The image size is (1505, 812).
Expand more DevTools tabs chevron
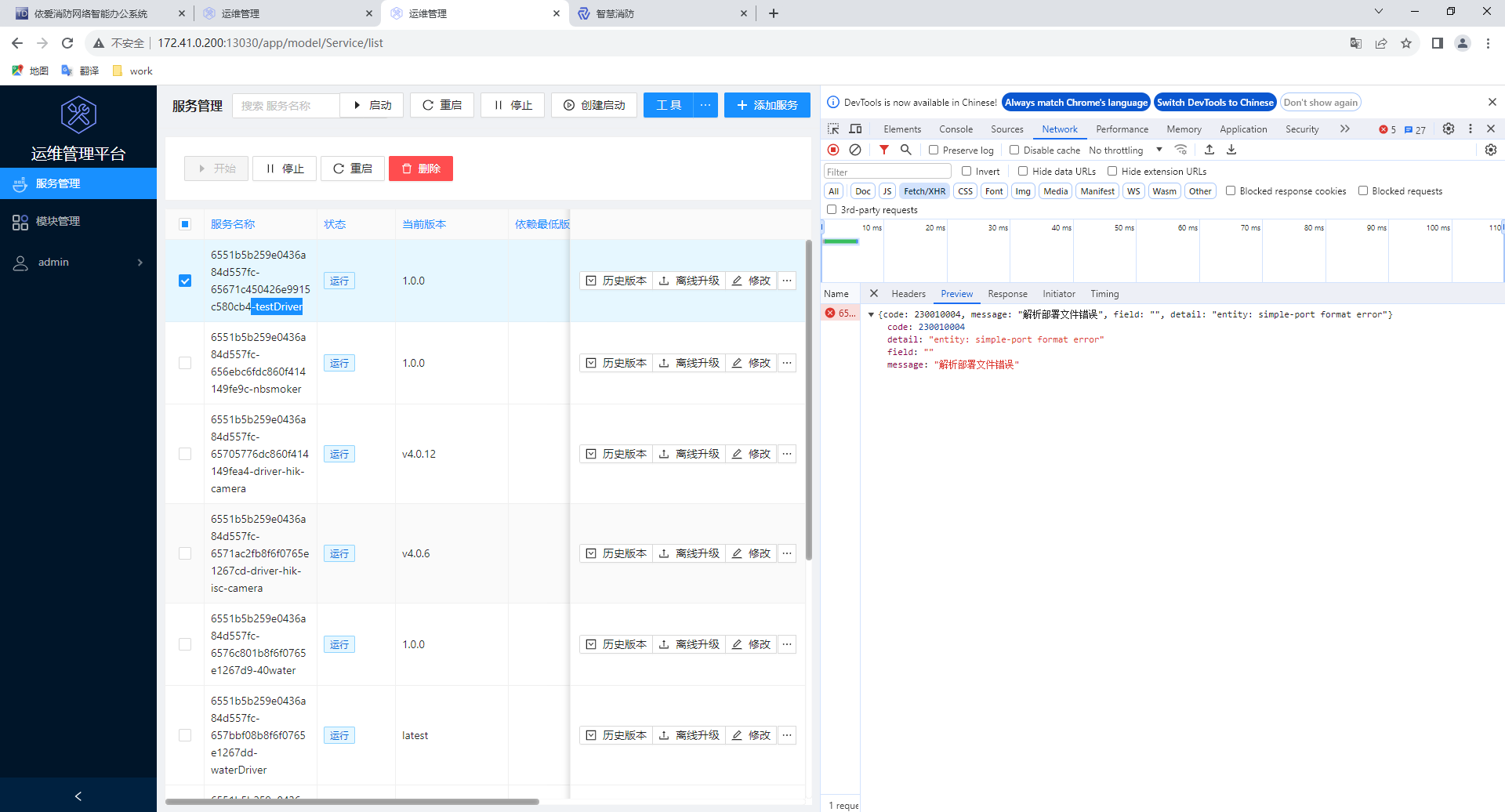tap(1345, 129)
